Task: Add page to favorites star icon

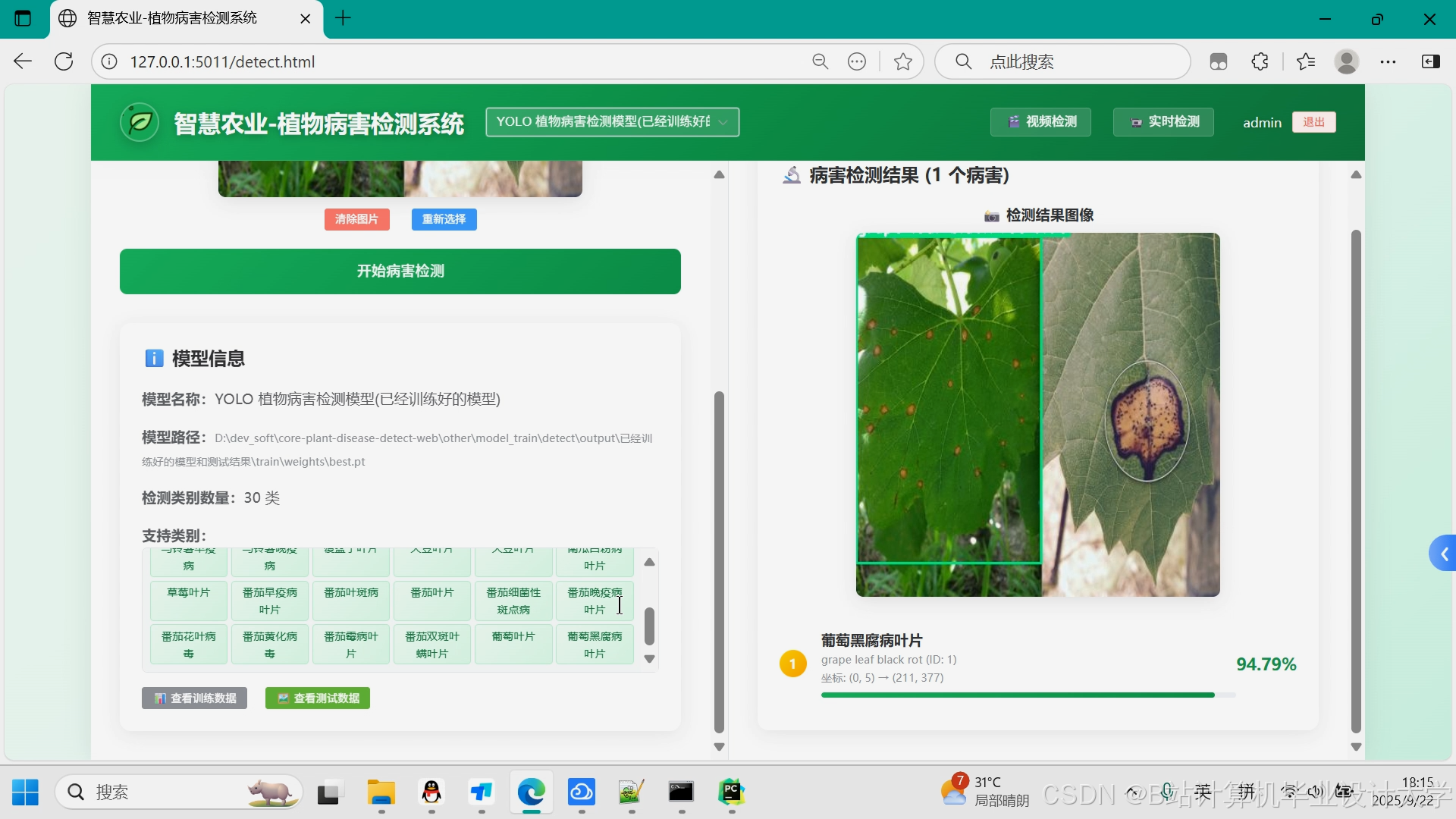Action: [x=902, y=61]
